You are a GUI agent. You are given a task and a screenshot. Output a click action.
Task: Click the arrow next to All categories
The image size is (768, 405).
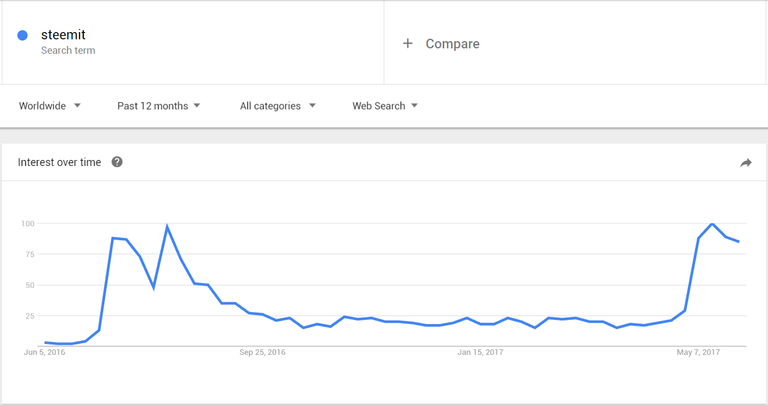point(312,105)
